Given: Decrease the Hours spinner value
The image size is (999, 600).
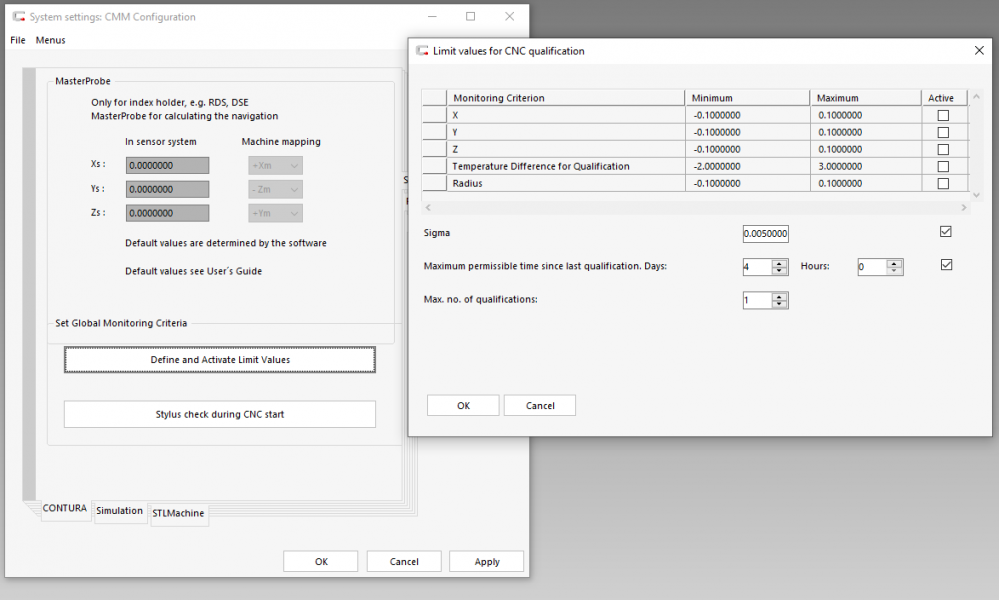Looking at the screenshot, I should tap(895, 271).
